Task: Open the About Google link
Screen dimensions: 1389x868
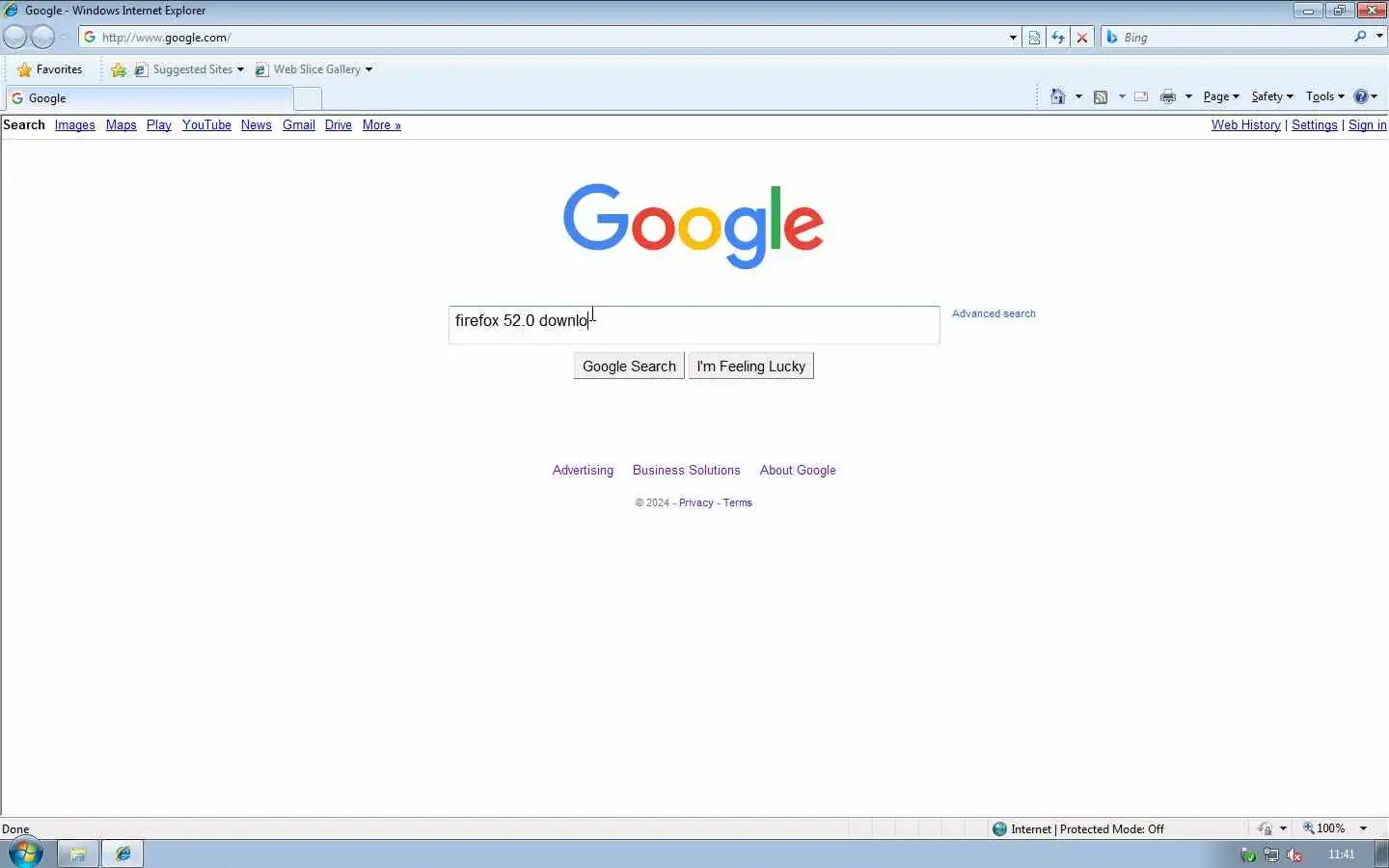Action: click(798, 471)
